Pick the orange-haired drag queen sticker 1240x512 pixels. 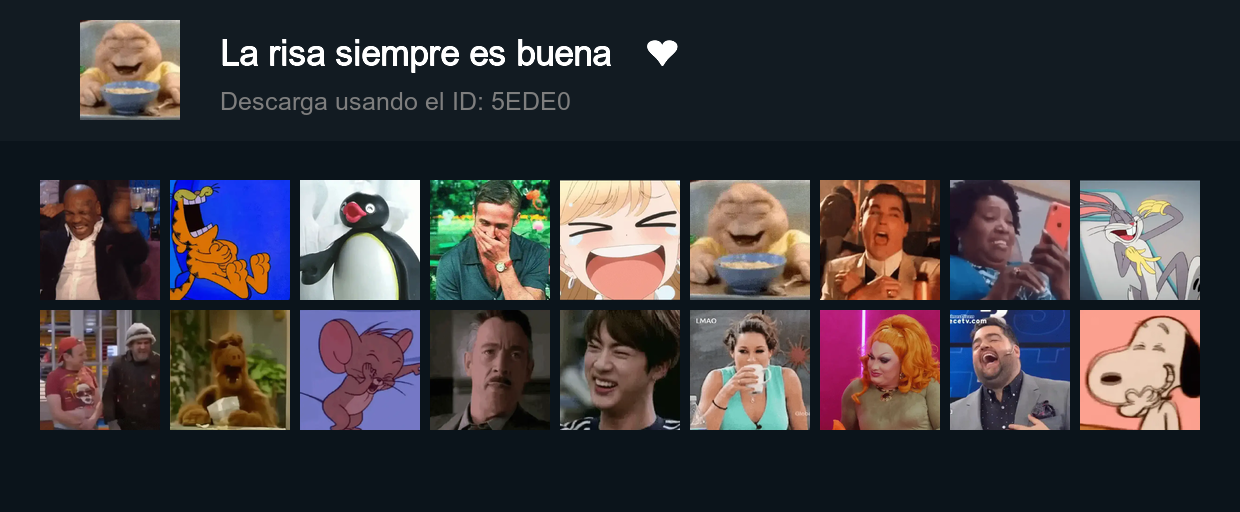pyautogui.click(x=880, y=370)
